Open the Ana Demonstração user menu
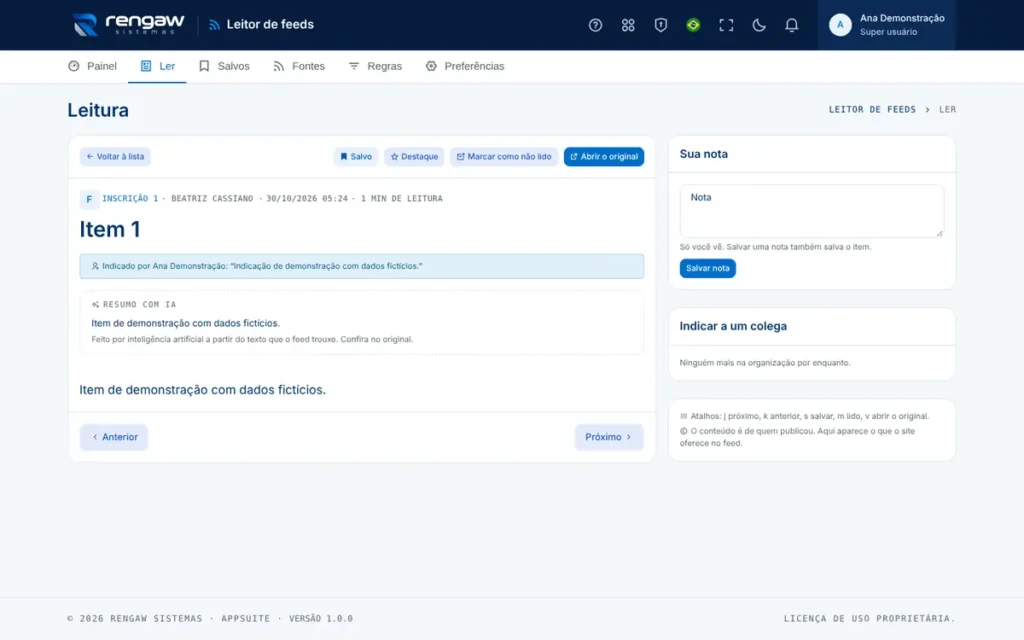This screenshot has width=1024, height=640. (x=886, y=25)
